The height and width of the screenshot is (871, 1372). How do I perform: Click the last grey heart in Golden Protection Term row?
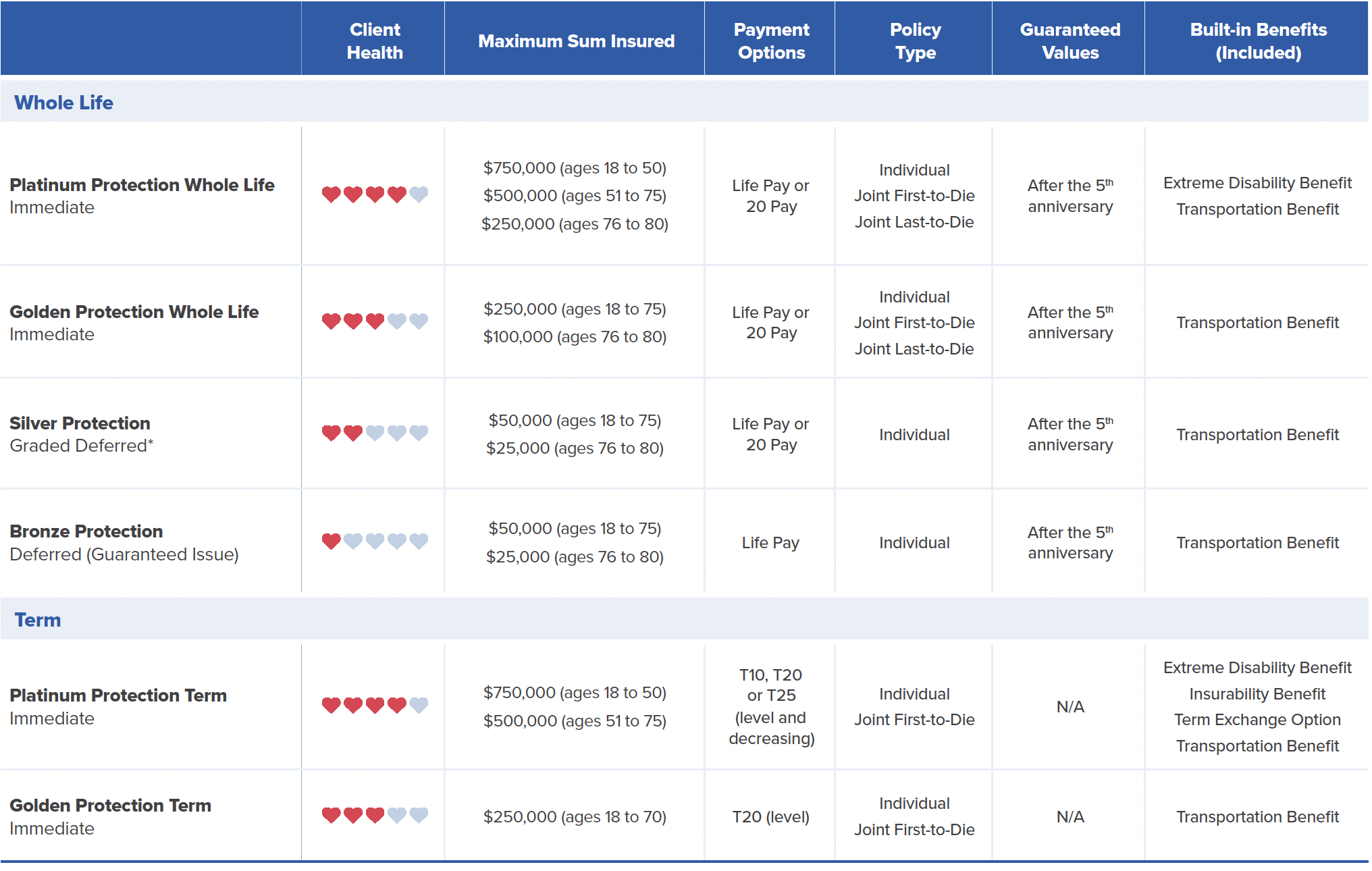(419, 815)
